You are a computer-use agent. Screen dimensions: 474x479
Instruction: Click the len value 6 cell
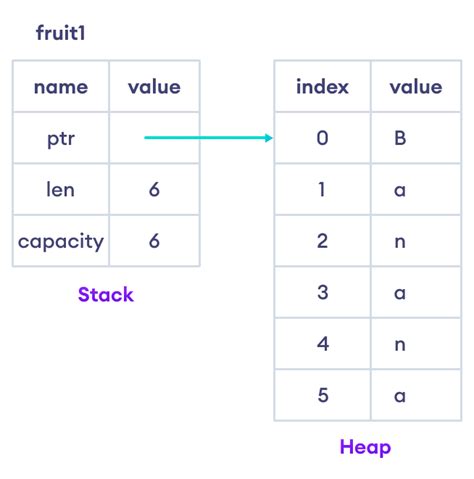(x=154, y=189)
